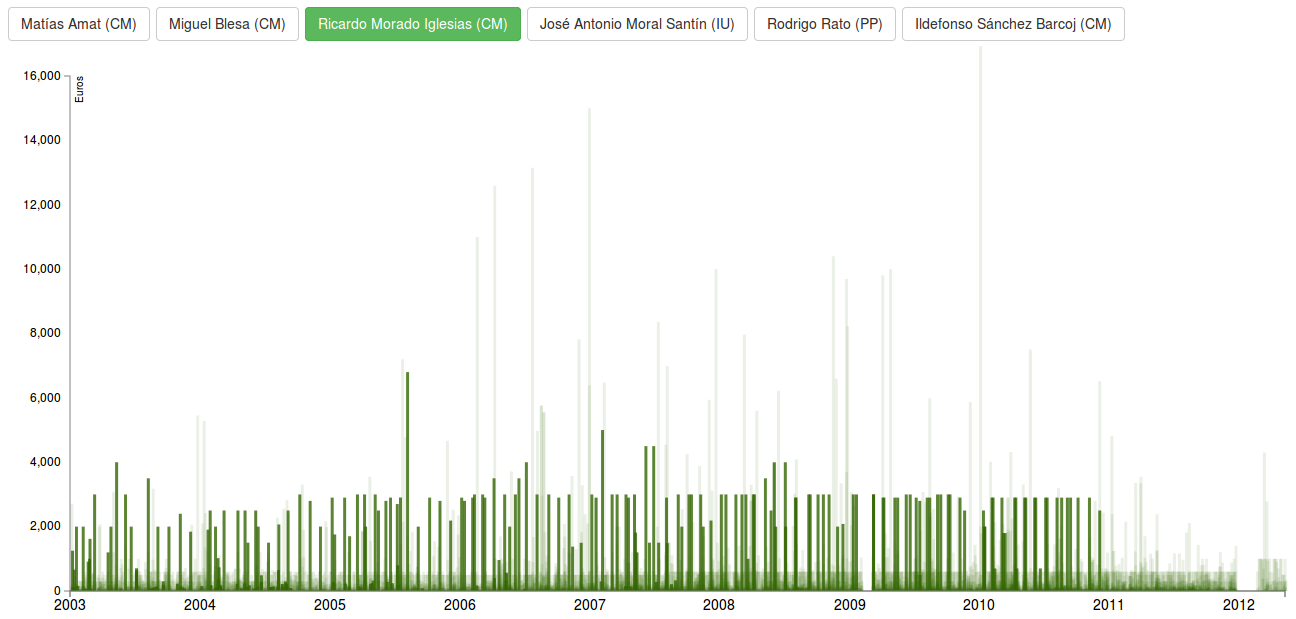Click the 2006 year tick label
The image size is (1296, 619).
[460, 605]
